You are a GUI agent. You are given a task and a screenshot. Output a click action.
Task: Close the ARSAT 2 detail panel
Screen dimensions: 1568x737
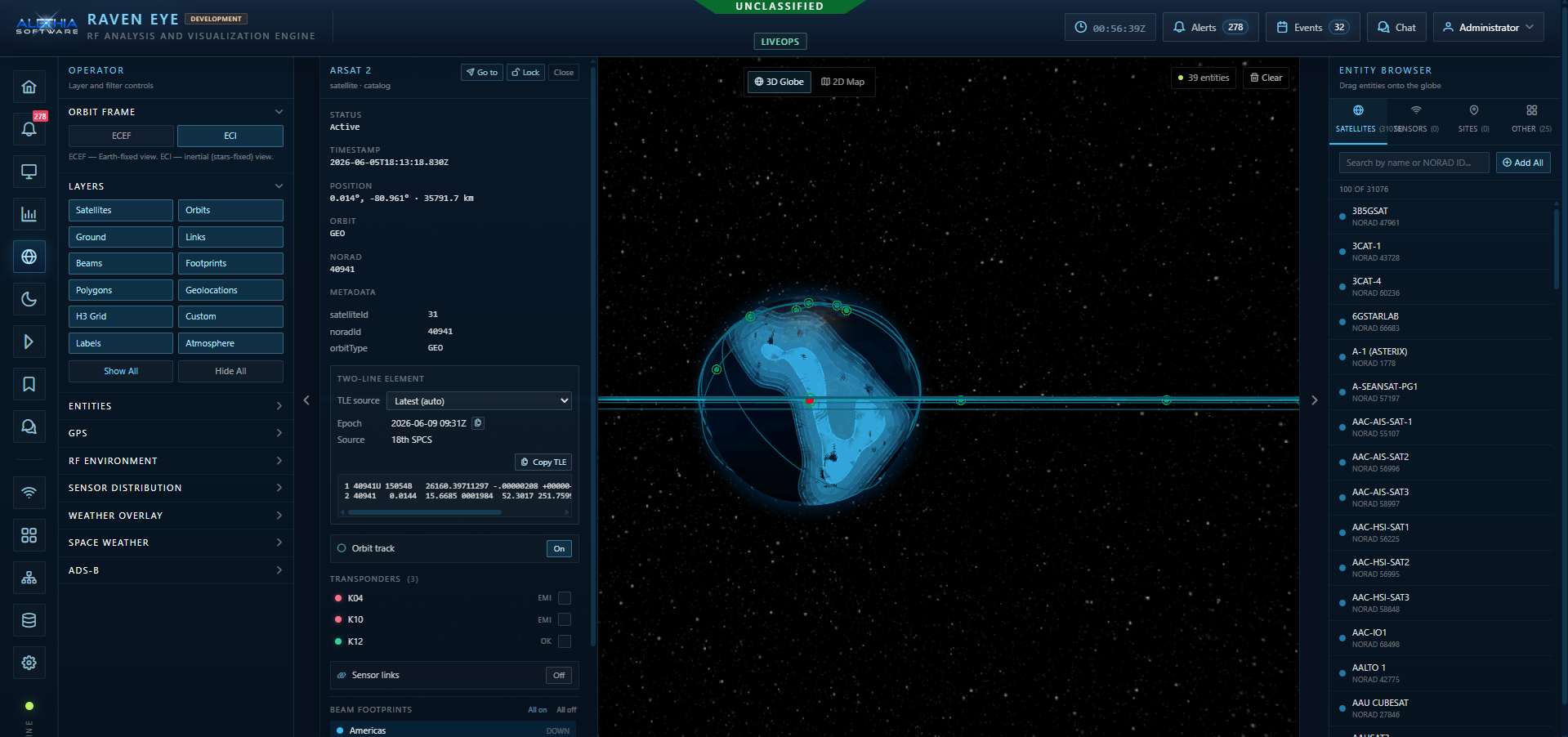[x=564, y=73]
